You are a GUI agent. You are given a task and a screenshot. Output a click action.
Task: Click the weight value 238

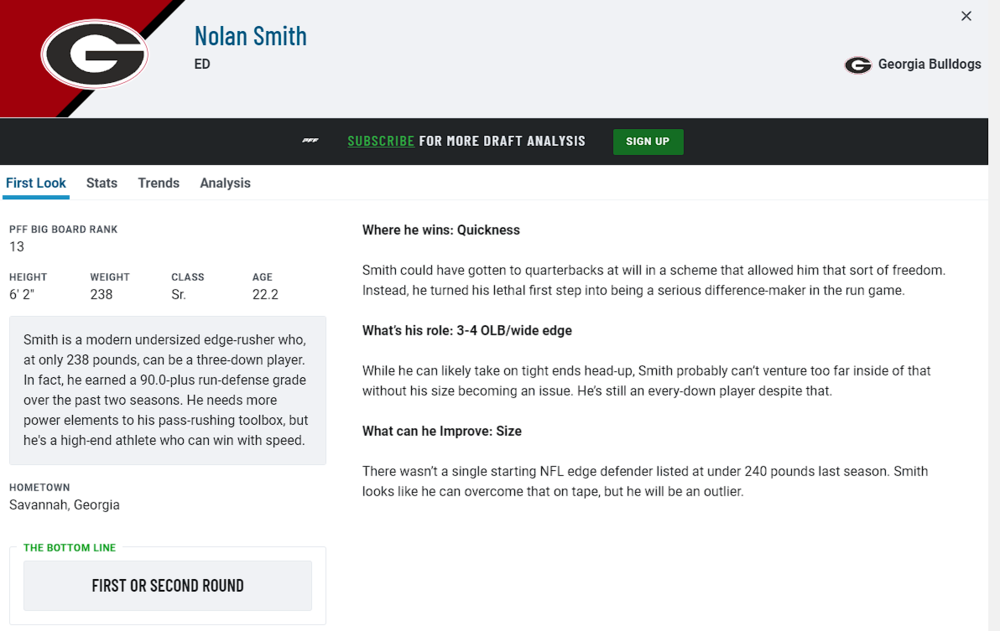pyautogui.click(x=101, y=295)
